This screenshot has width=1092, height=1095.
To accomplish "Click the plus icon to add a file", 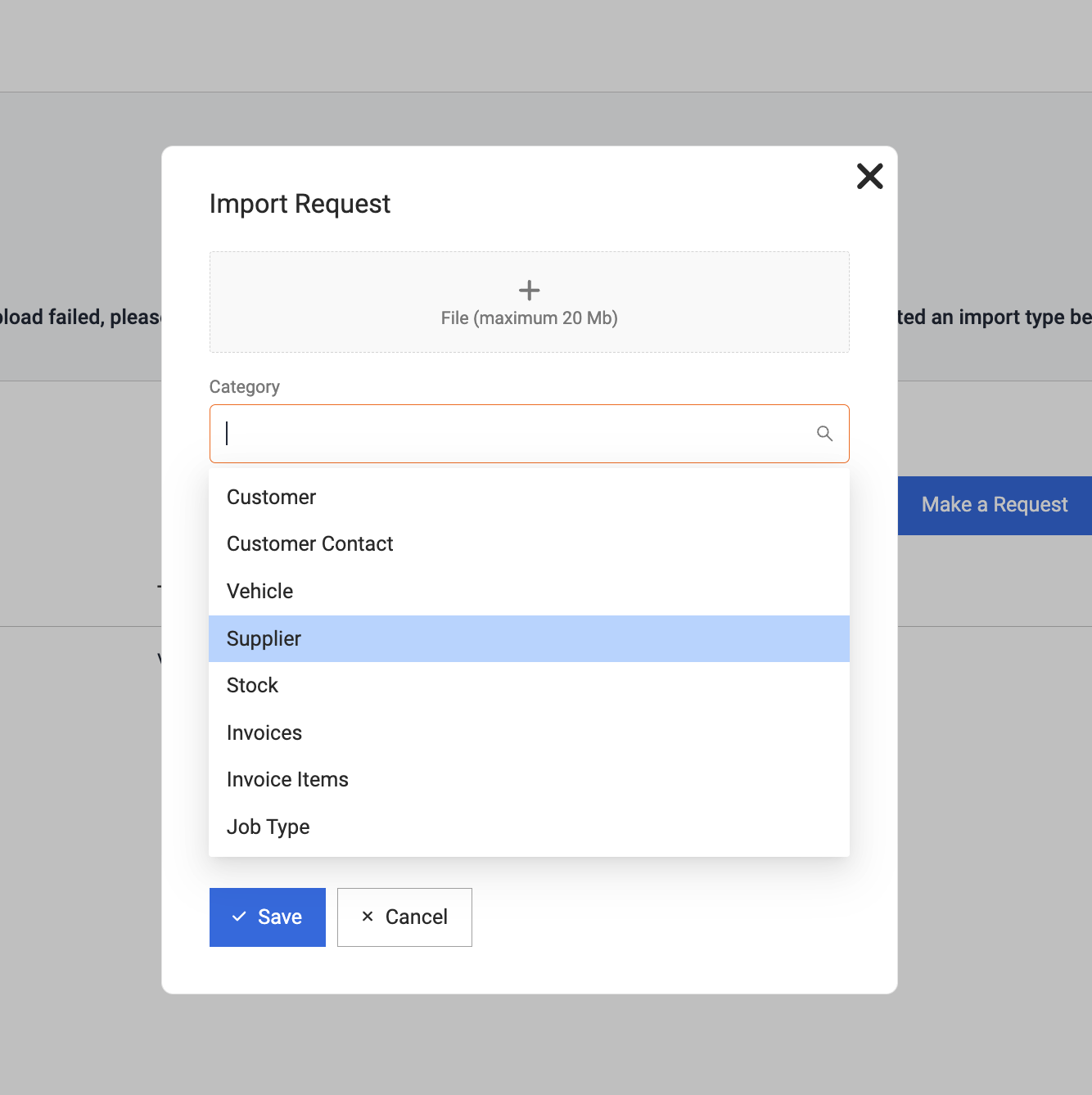I will pyautogui.click(x=529, y=291).
